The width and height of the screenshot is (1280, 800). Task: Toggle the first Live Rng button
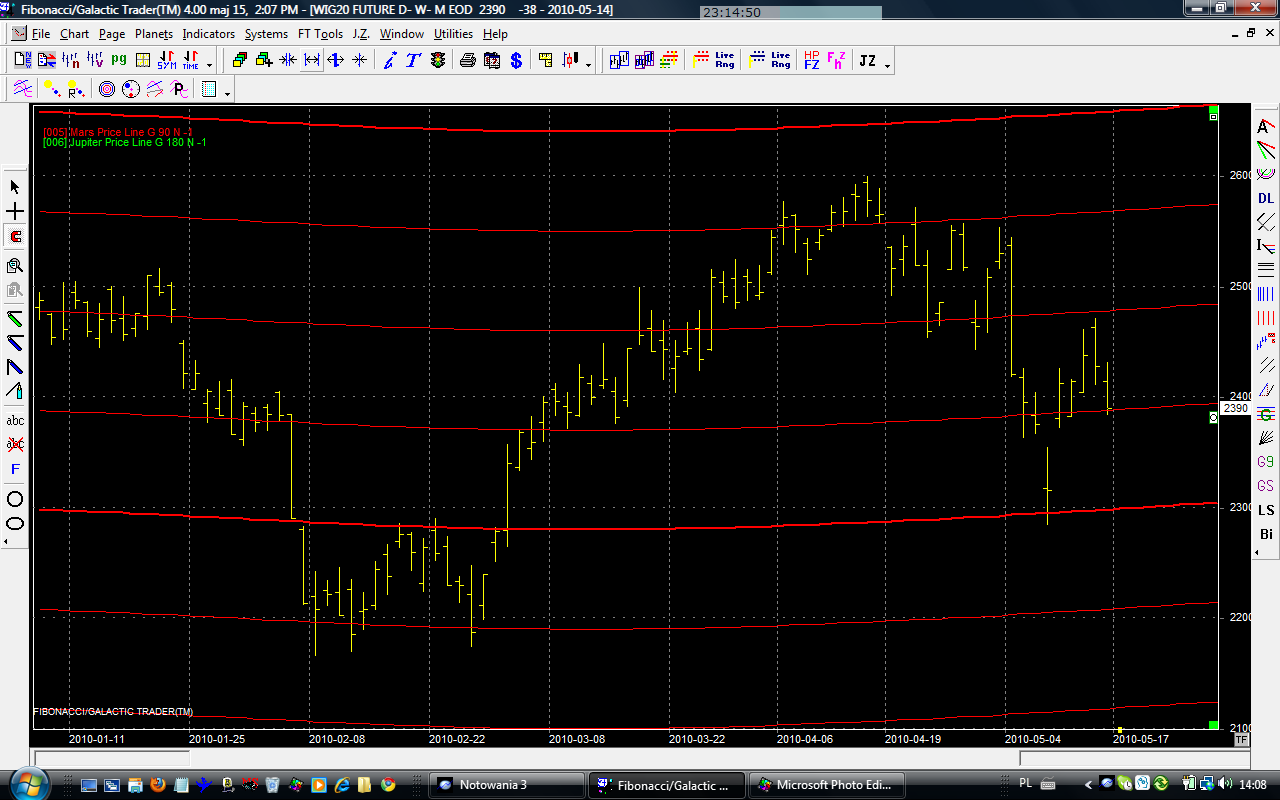point(724,60)
